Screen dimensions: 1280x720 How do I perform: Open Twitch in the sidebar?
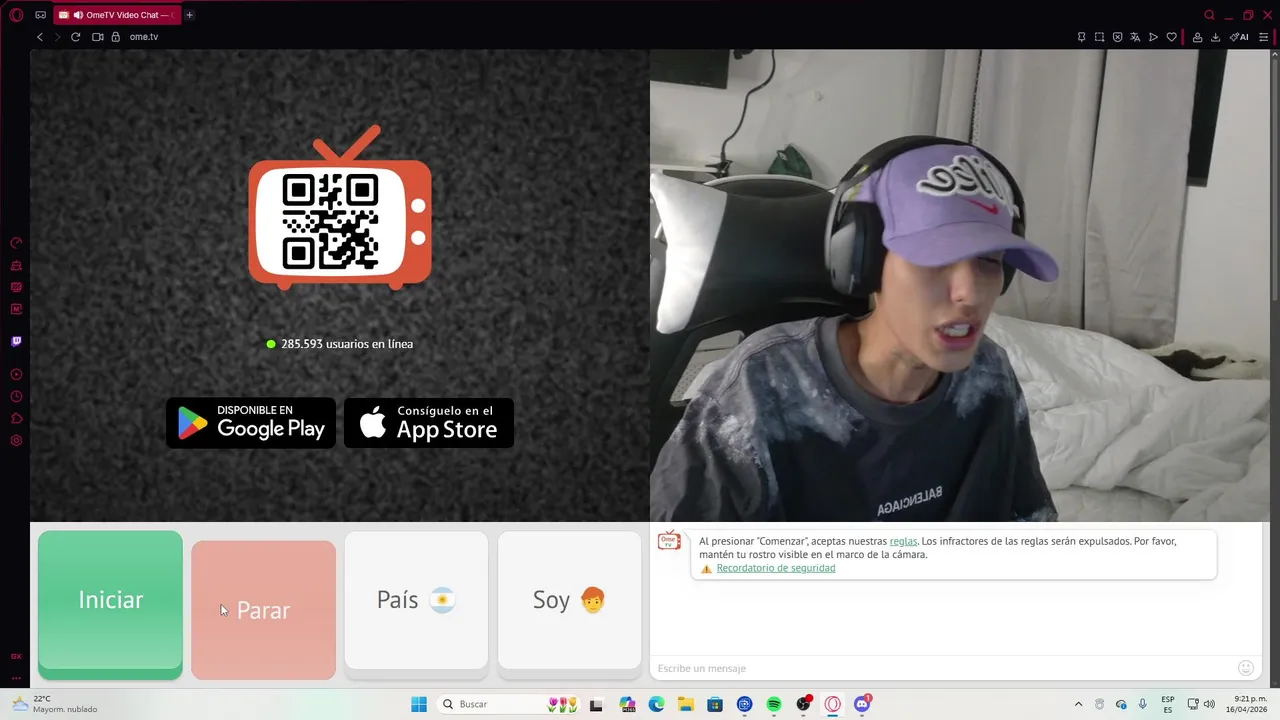click(x=16, y=341)
